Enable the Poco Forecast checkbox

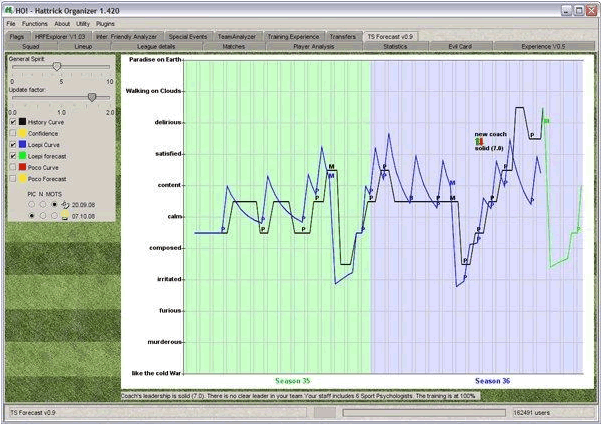pyautogui.click(x=12, y=180)
